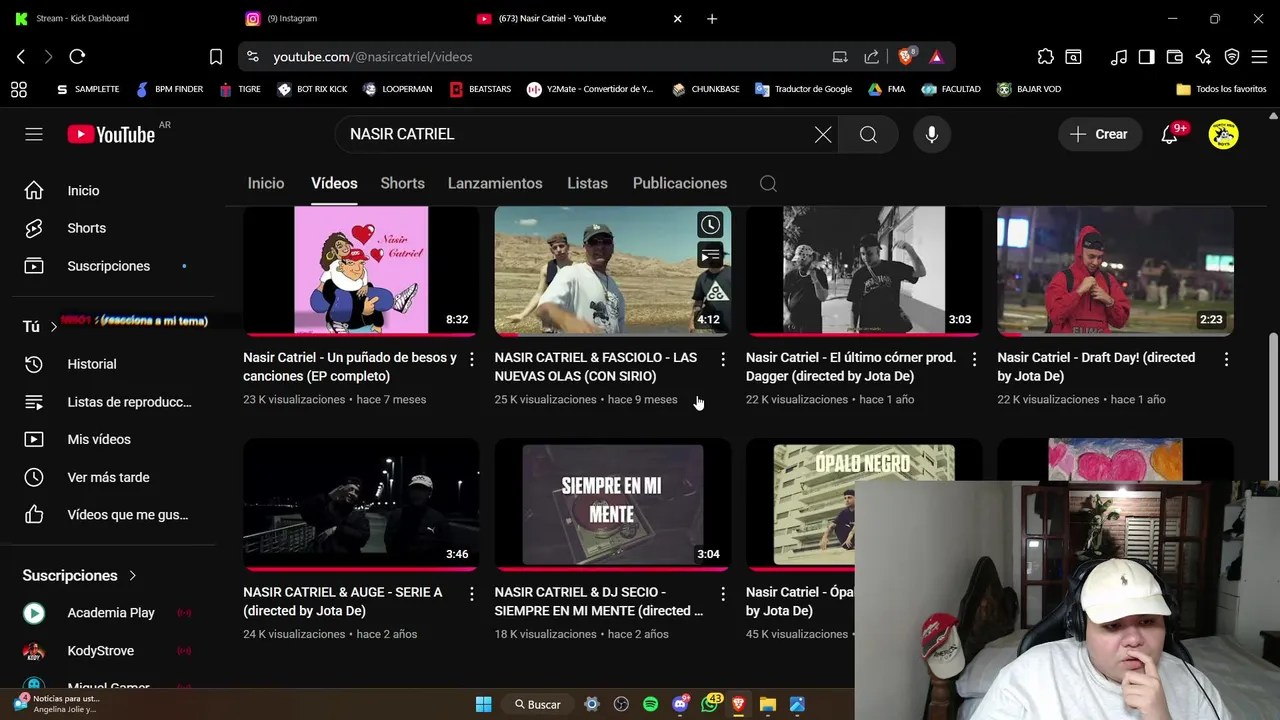Open menu for El último córner video
1280x720 pixels.
point(974,359)
